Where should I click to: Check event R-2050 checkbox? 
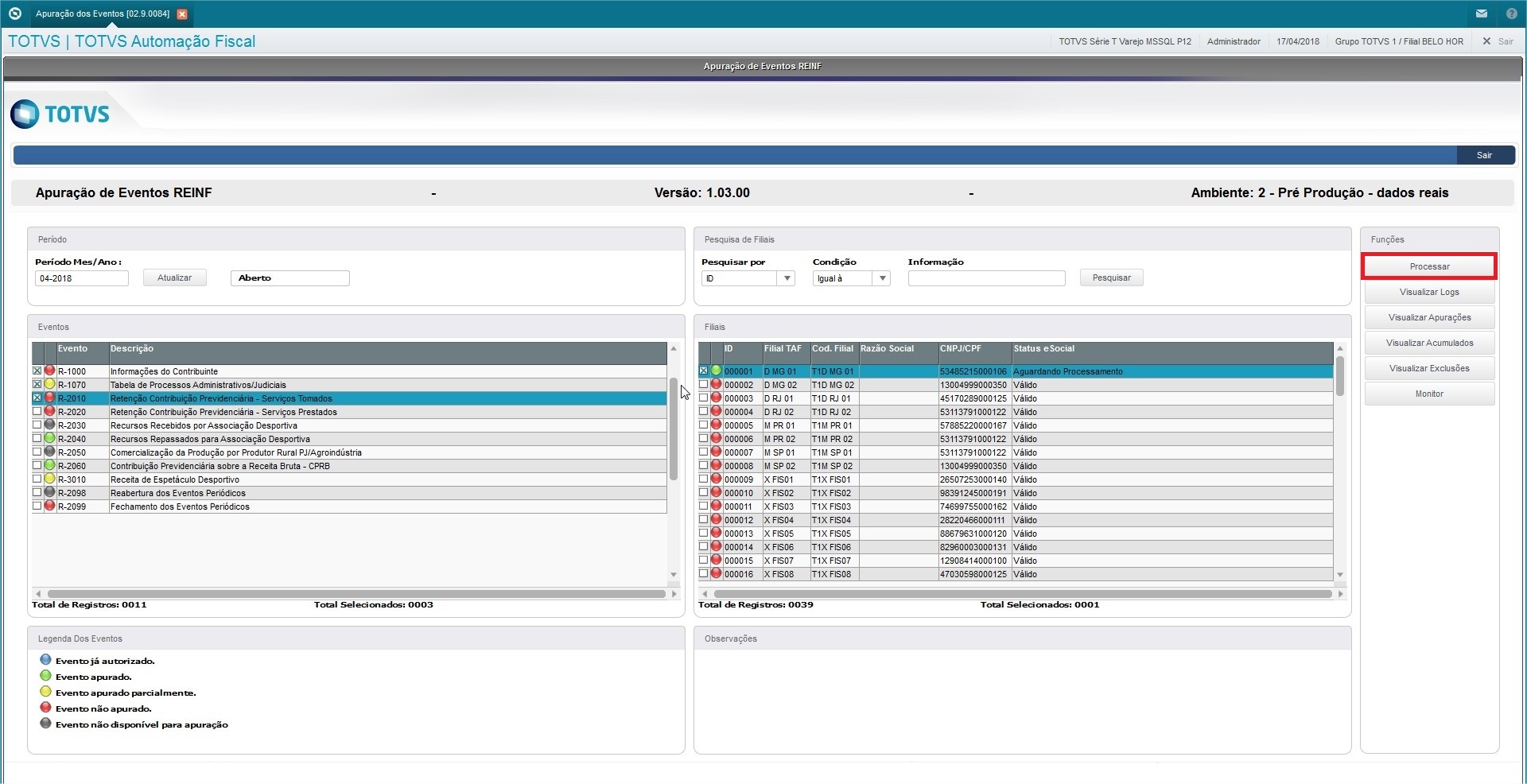(x=37, y=452)
